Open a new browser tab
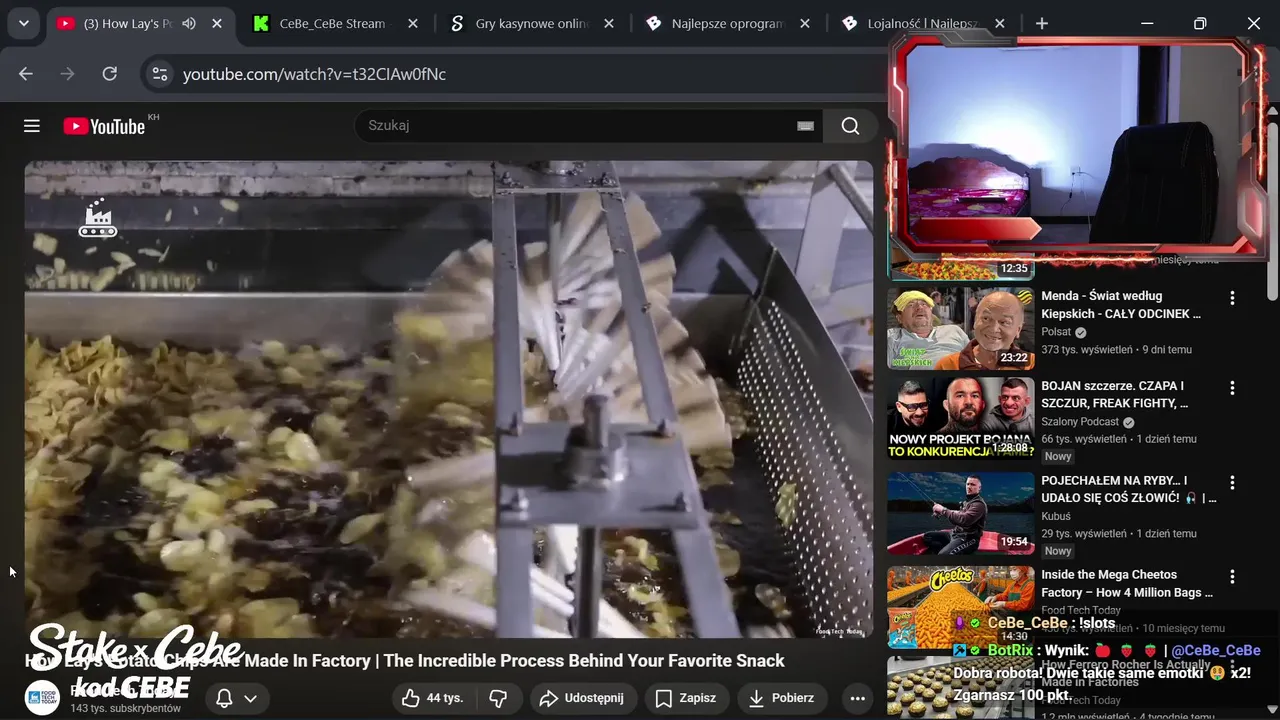The width and height of the screenshot is (1280, 720). [1042, 23]
